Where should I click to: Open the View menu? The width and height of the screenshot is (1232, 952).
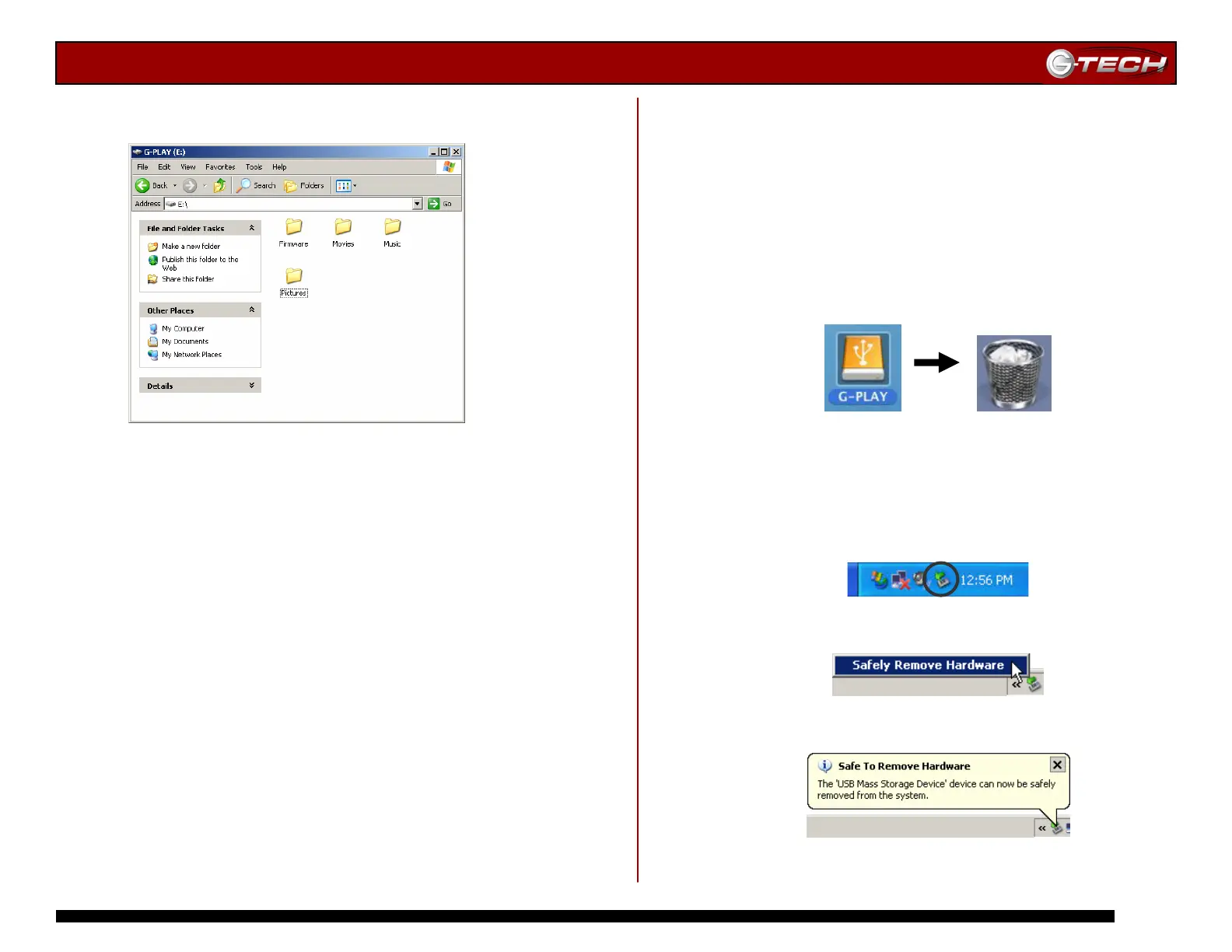pos(188,167)
